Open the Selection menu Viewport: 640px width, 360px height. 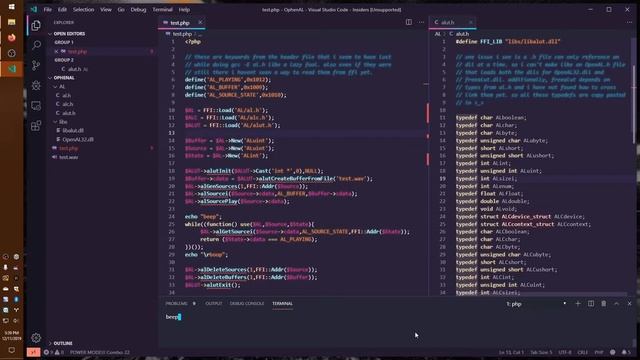(84, 9)
